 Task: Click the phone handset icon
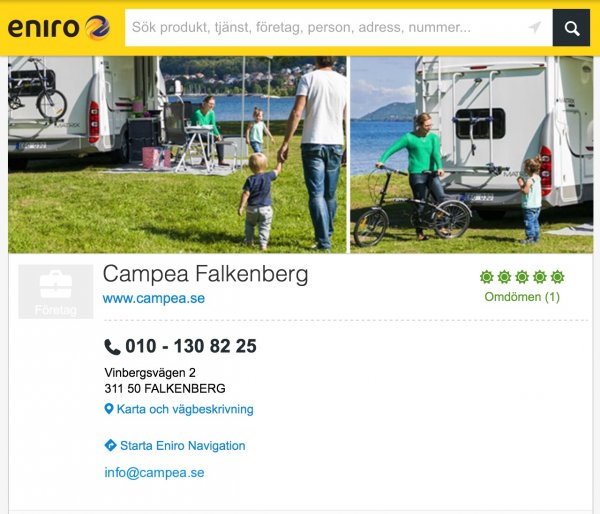click(x=112, y=347)
